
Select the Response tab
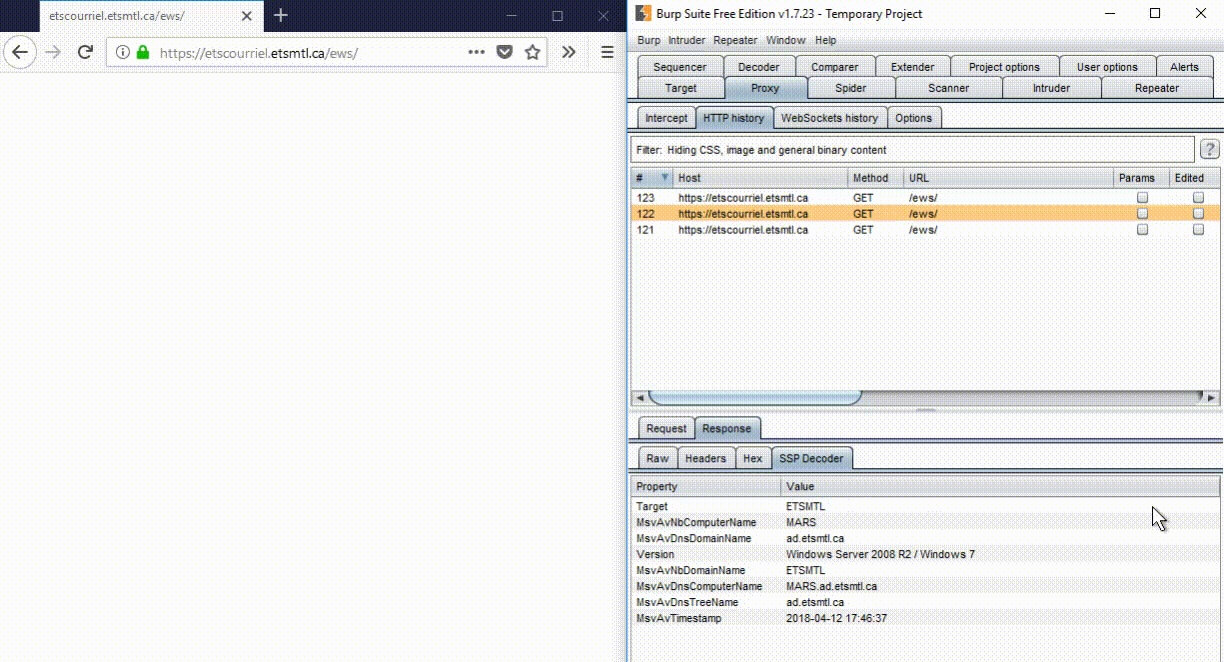pos(727,428)
